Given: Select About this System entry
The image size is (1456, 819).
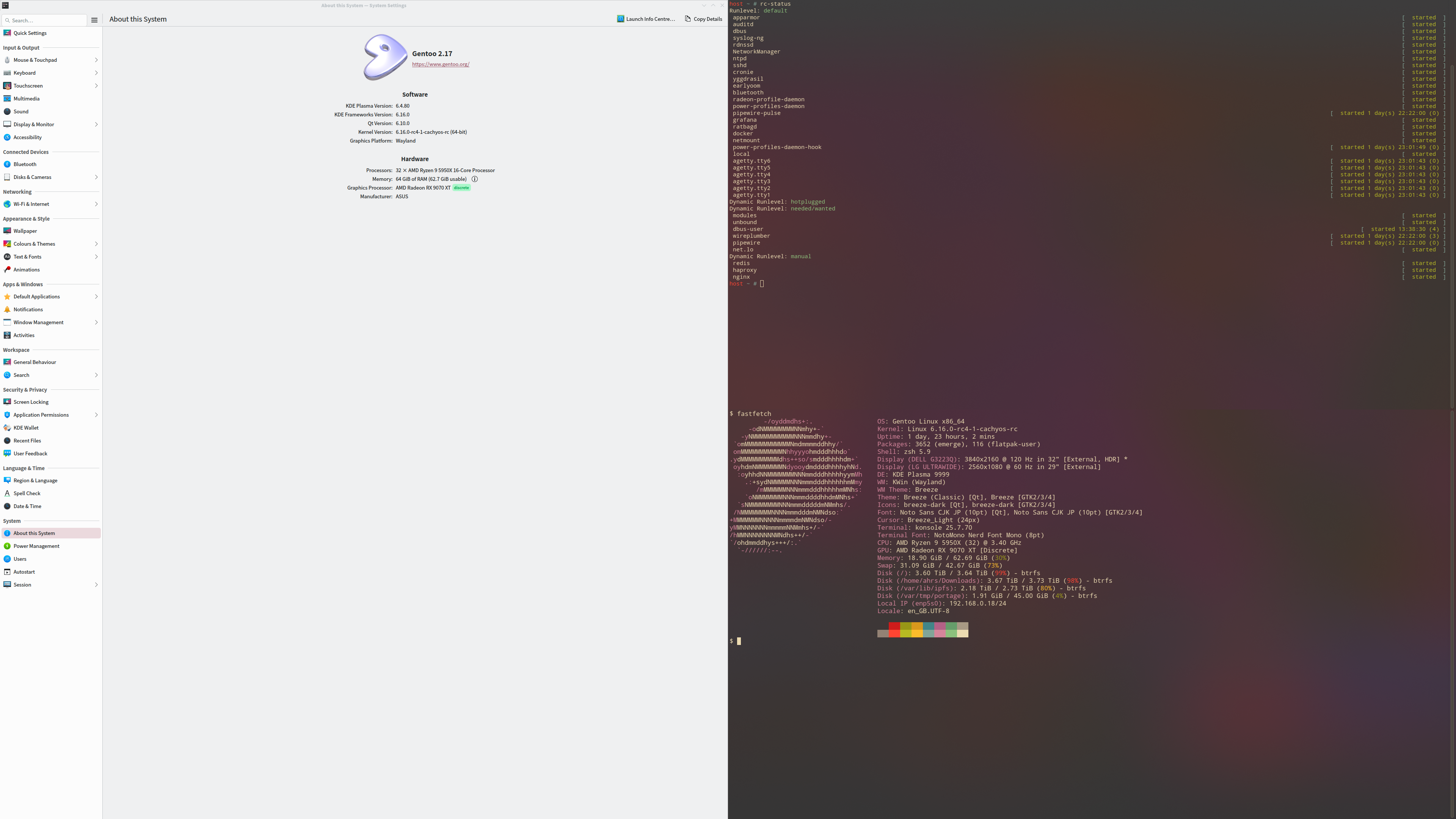Looking at the screenshot, I should click(51, 533).
